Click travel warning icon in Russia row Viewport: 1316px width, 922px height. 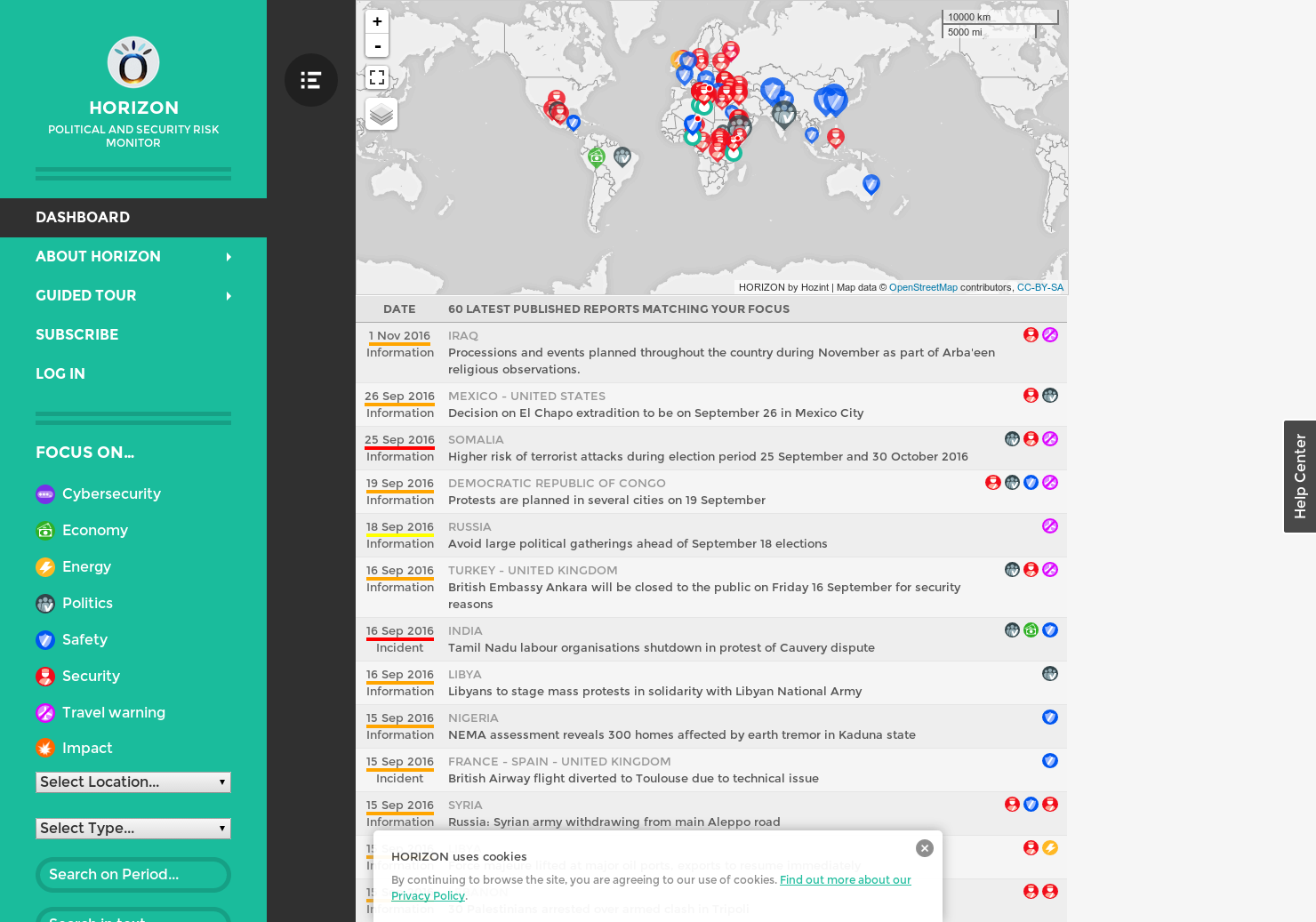[1050, 526]
